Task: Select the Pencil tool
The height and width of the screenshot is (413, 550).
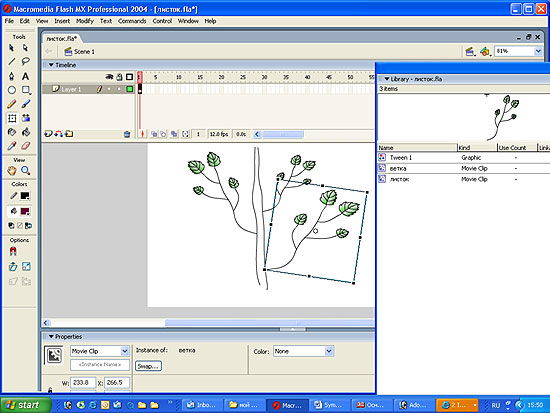Action: pos(12,104)
